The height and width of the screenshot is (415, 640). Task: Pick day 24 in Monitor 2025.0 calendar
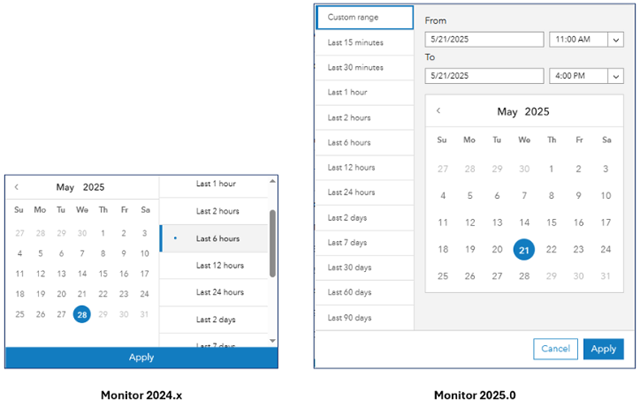(606, 250)
